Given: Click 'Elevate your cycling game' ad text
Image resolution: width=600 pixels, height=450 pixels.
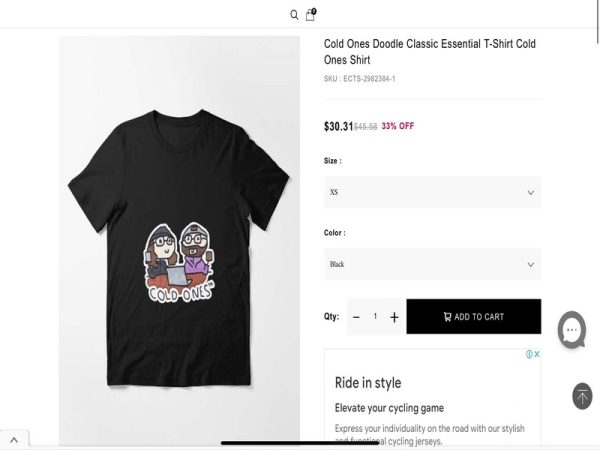Looking at the screenshot, I should (x=389, y=408).
